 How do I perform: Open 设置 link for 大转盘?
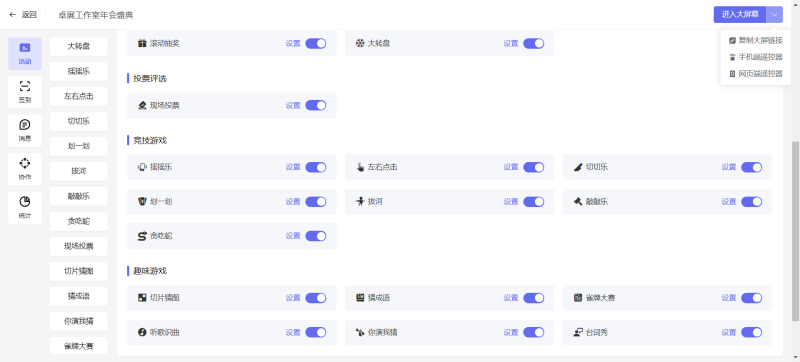[511, 43]
